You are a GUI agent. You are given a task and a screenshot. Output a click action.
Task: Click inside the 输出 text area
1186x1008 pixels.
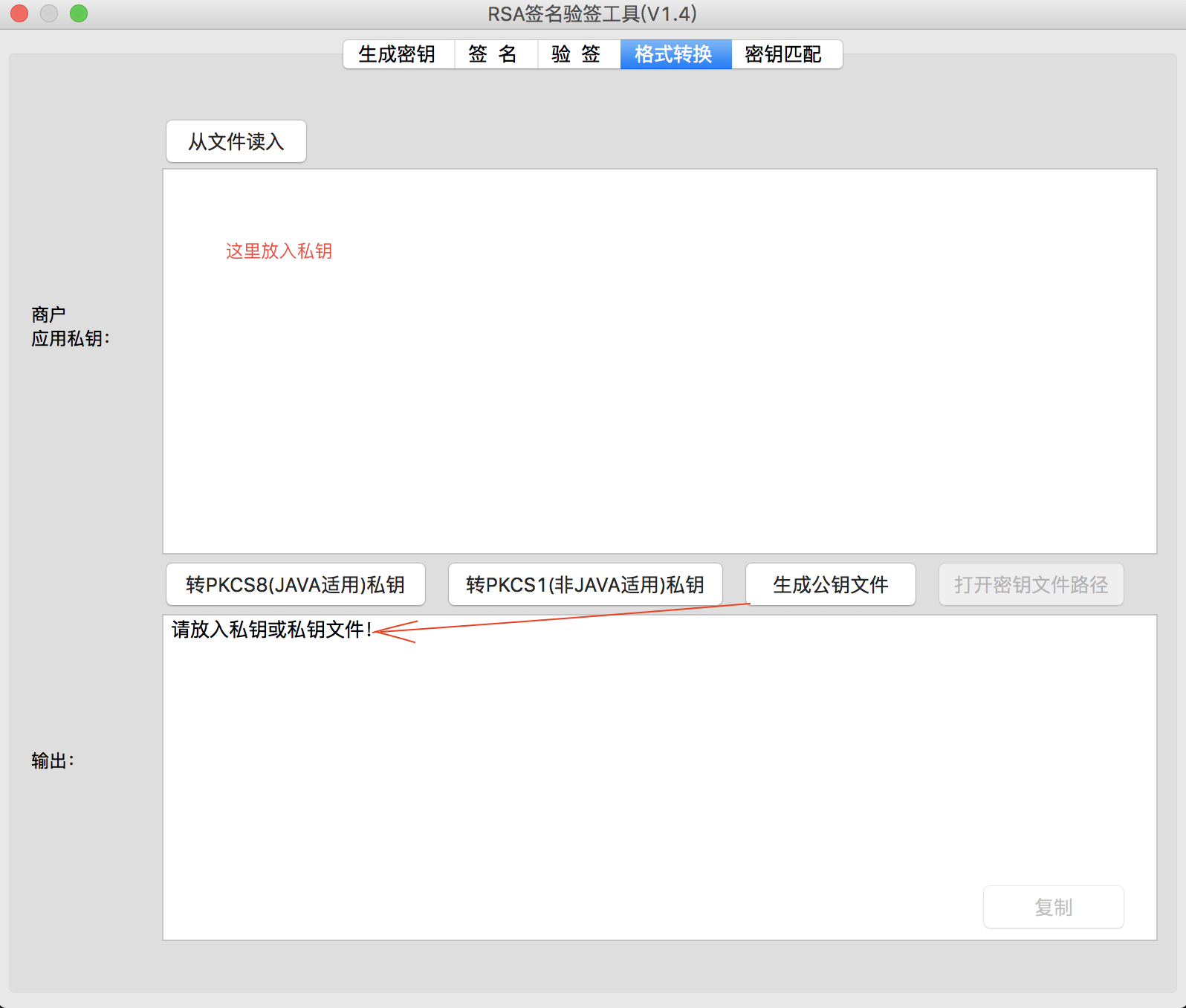click(x=660, y=778)
